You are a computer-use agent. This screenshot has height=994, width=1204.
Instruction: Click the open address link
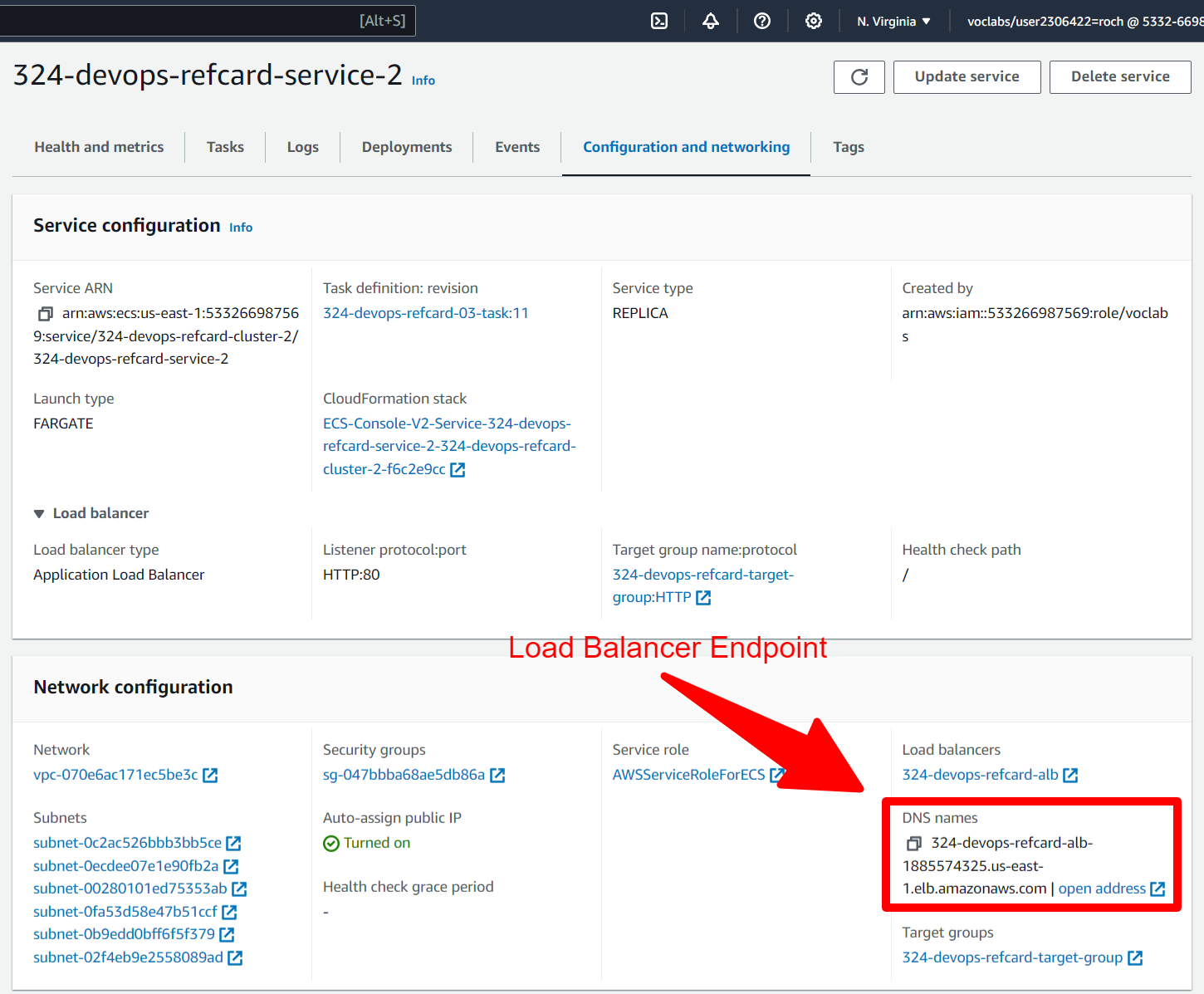pyautogui.click(x=1102, y=889)
